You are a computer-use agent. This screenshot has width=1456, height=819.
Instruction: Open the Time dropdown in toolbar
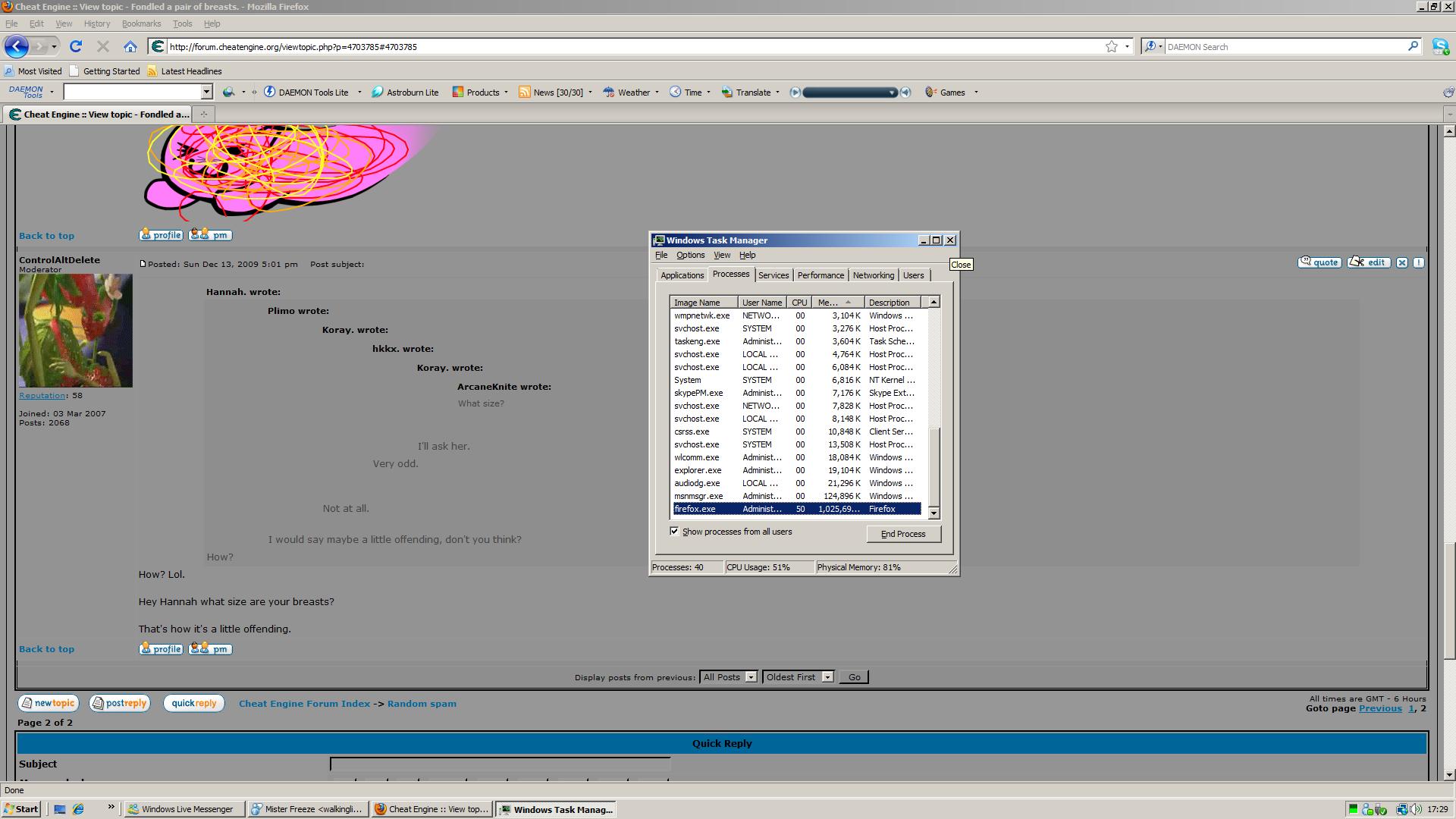(x=690, y=93)
